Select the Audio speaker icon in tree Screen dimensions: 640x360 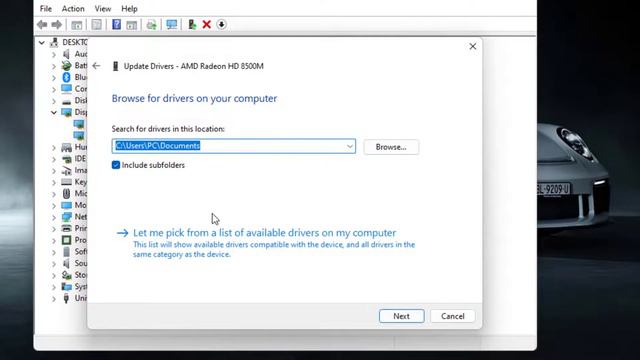click(66, 54)
